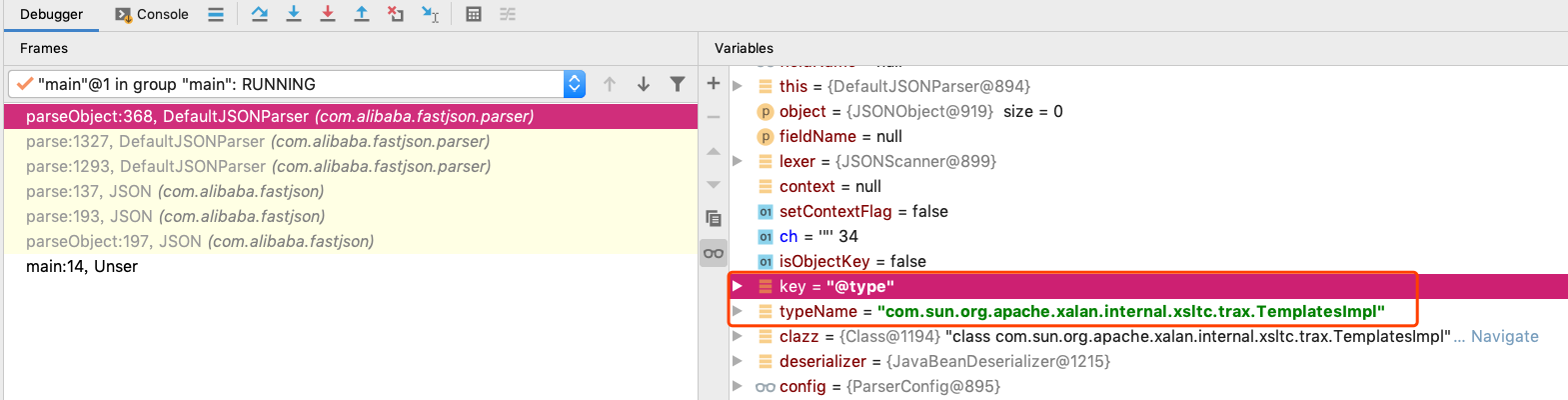Select frame main:14, Unser
Image resolution: width=1568 pixels, height=400 pixels.
click(82, 266)
